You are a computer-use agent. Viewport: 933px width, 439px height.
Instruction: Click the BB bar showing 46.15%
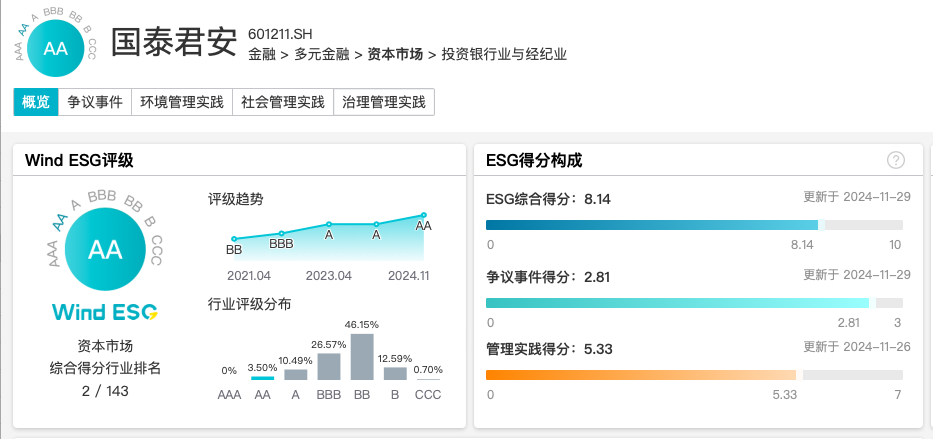point(362,357)
